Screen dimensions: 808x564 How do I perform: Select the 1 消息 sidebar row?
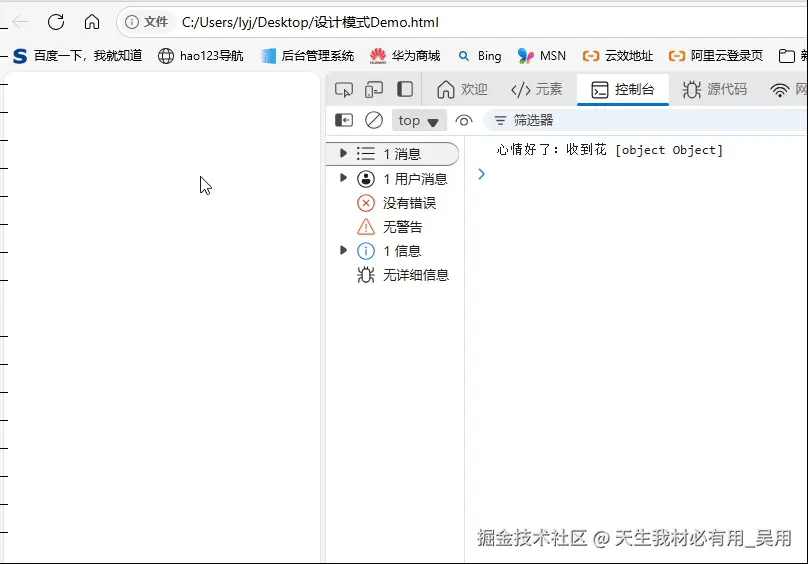393,154
